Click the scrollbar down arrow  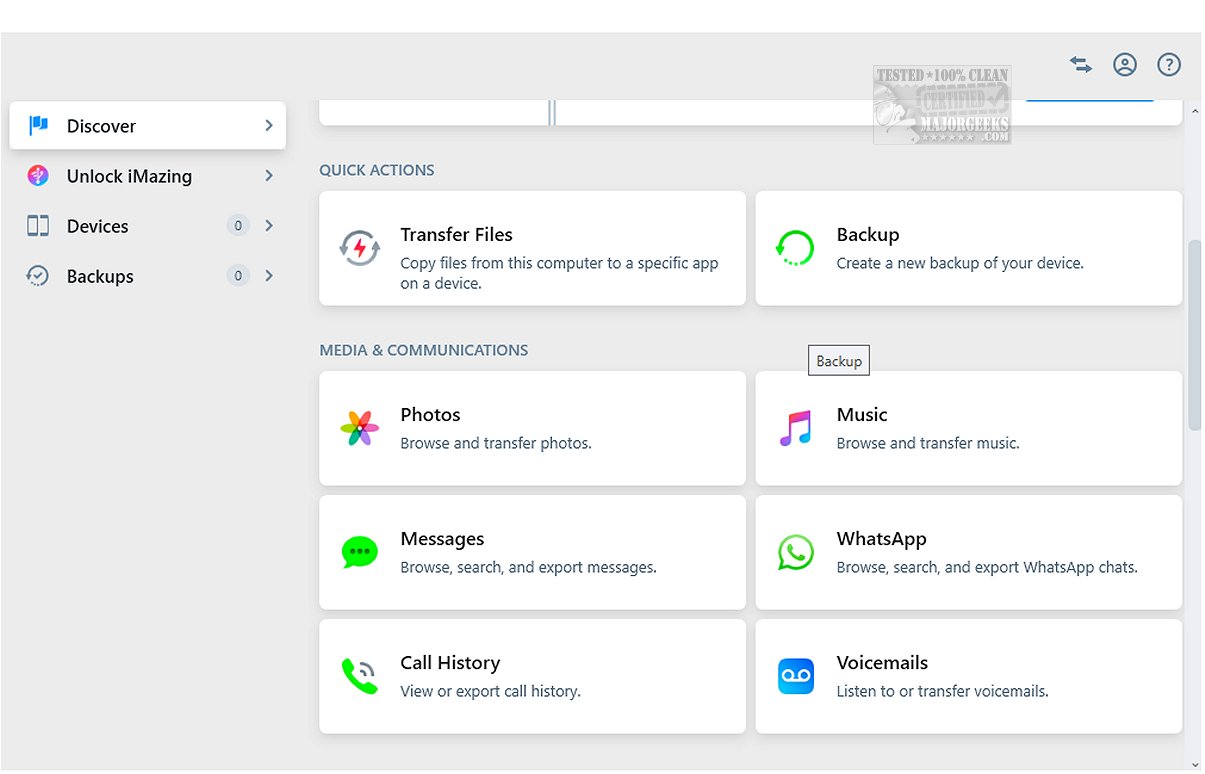[1194, 764]
